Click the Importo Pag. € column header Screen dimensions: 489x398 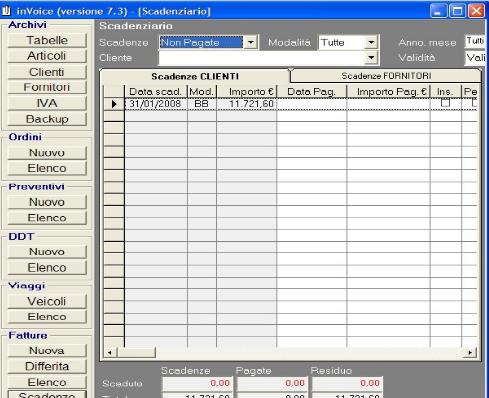(x=388, y=92)
